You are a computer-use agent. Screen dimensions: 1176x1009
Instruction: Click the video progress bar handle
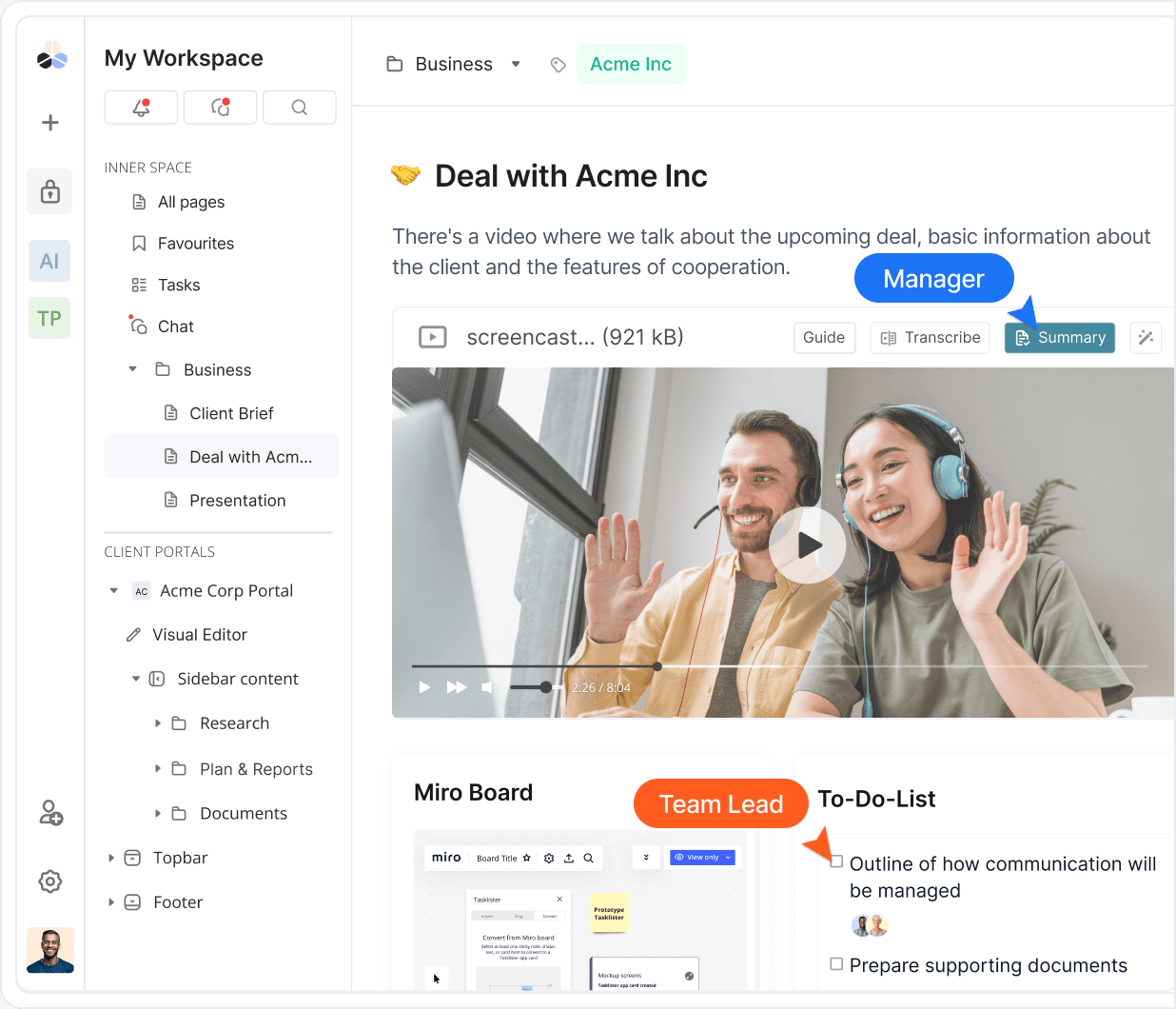(657, 666)
